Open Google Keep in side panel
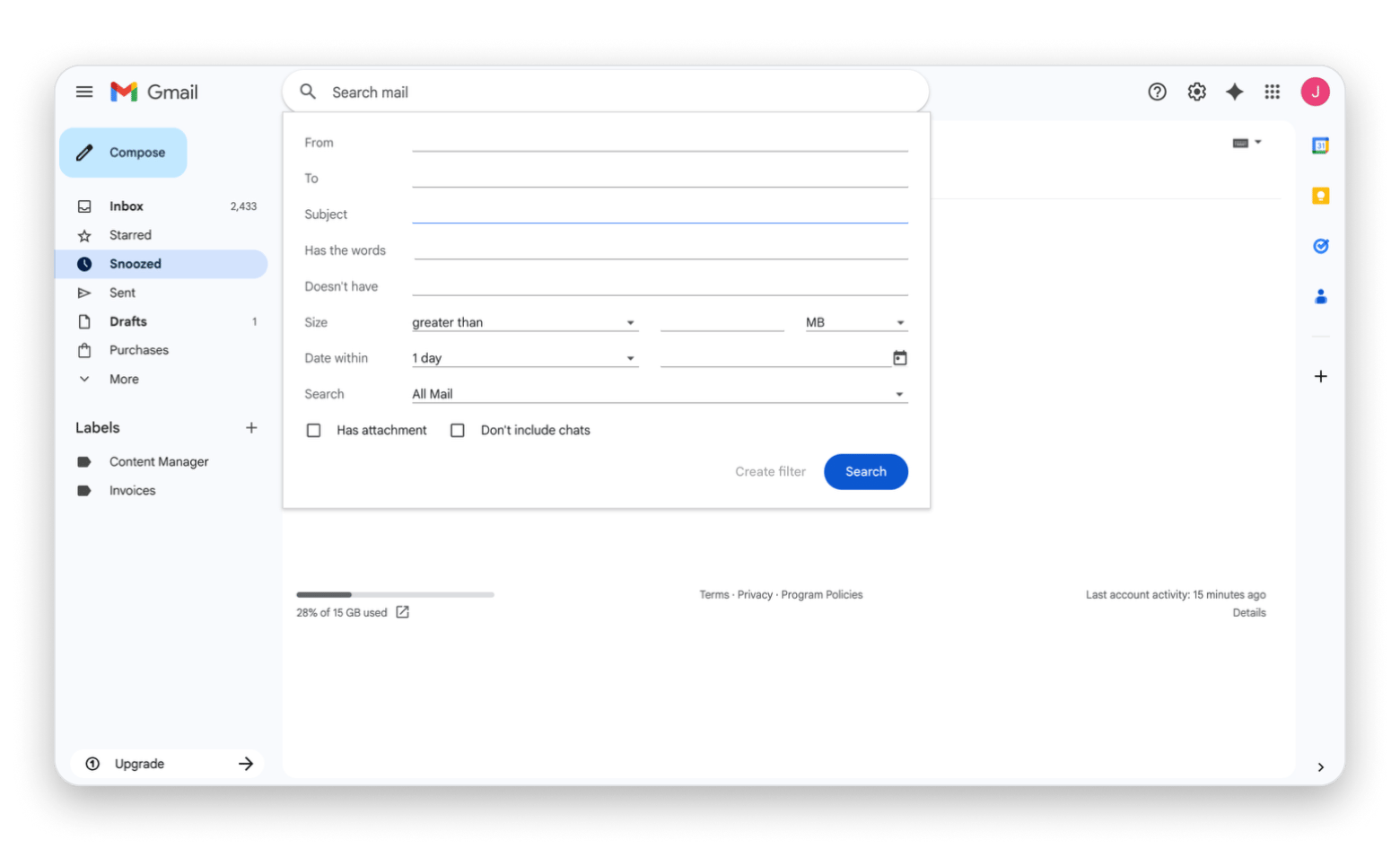 [1320, 196]
